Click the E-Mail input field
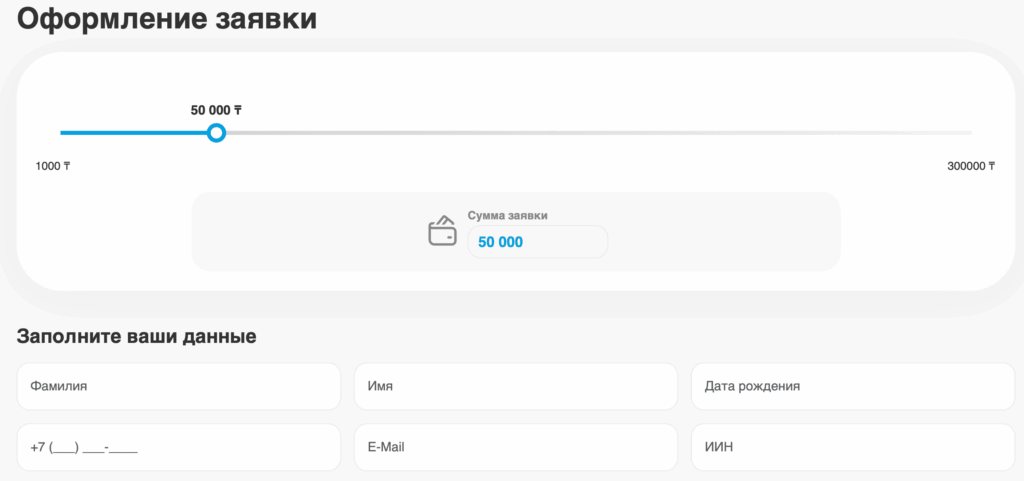The image size is (1024, 481). (x=515, y=447)
